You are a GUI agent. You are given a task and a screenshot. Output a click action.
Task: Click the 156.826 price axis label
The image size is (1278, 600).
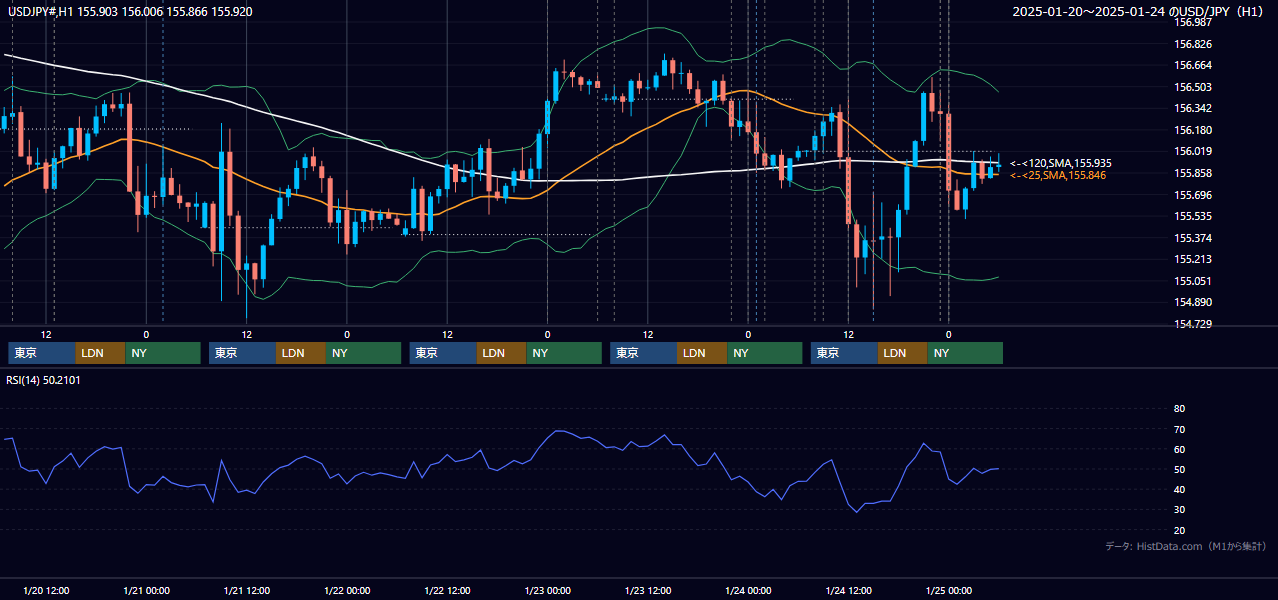(x=1193, y=44)
